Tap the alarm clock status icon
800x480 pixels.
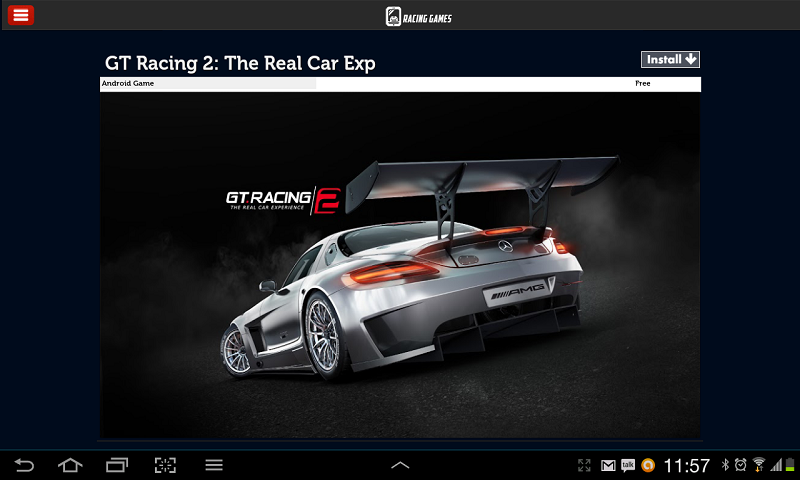point(740,465)
